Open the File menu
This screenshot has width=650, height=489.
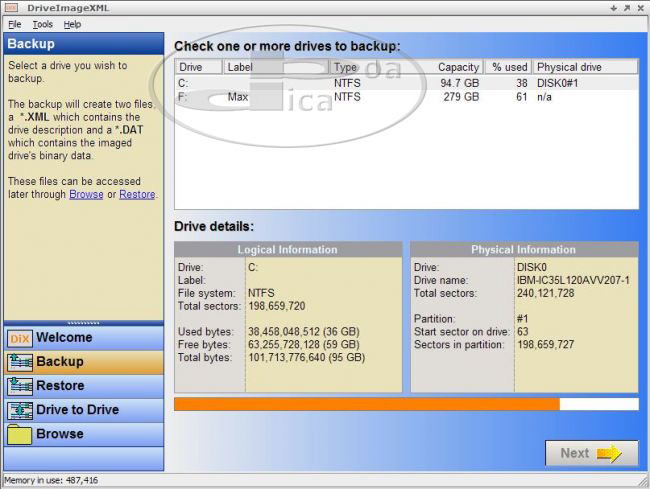(14, 24)
